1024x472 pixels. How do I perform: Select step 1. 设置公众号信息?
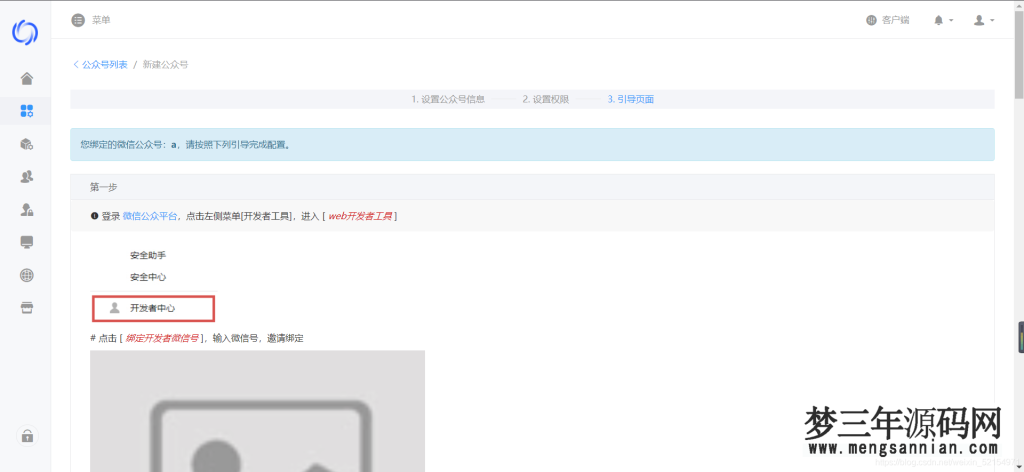tap(448, 99)
